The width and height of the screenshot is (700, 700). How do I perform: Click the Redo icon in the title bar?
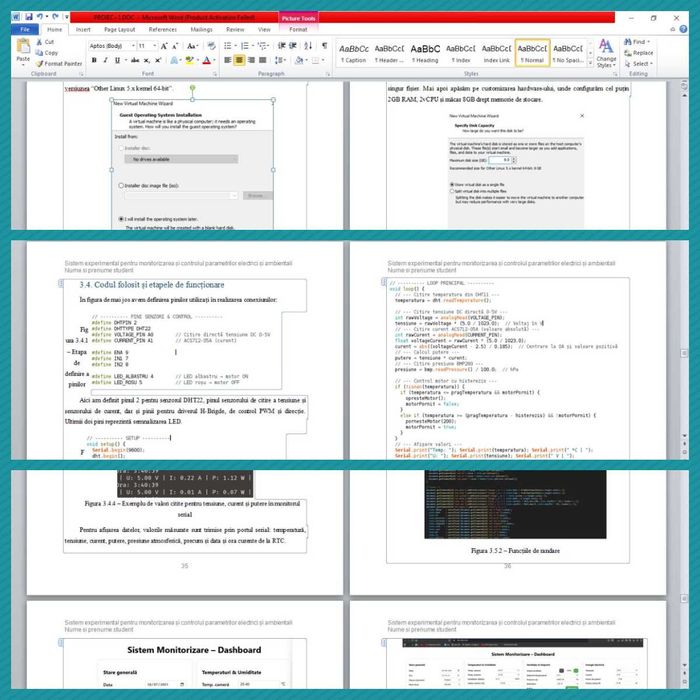point(55,17)
